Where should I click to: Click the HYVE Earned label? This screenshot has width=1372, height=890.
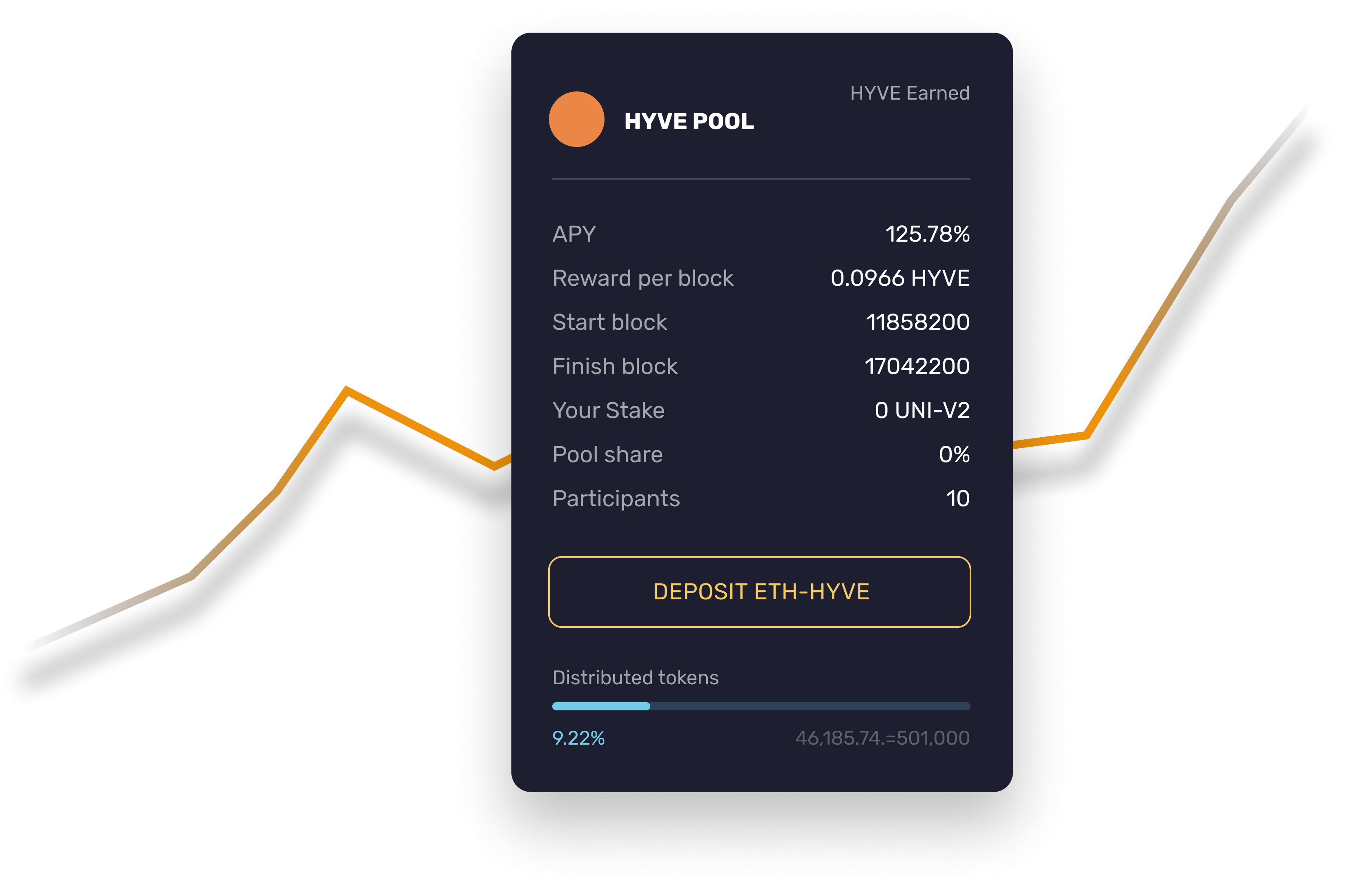pos(910,93)
